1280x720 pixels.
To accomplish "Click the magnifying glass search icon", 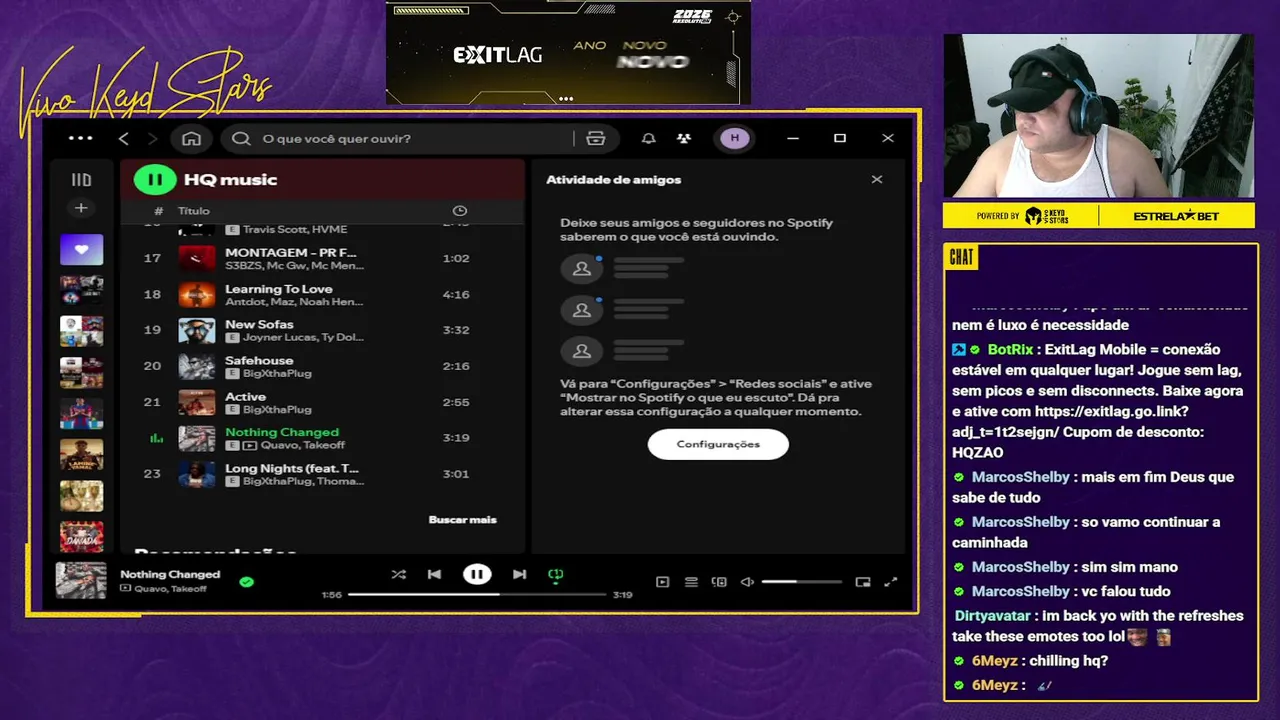I will tap(241, 138).
